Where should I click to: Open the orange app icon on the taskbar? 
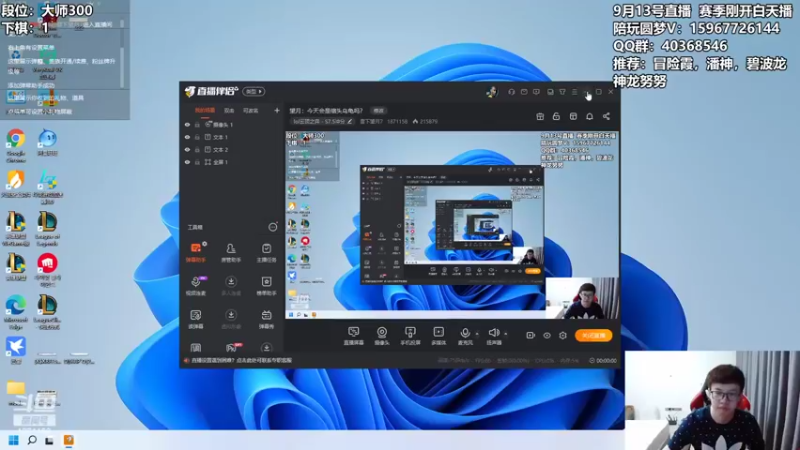point(68,440)
